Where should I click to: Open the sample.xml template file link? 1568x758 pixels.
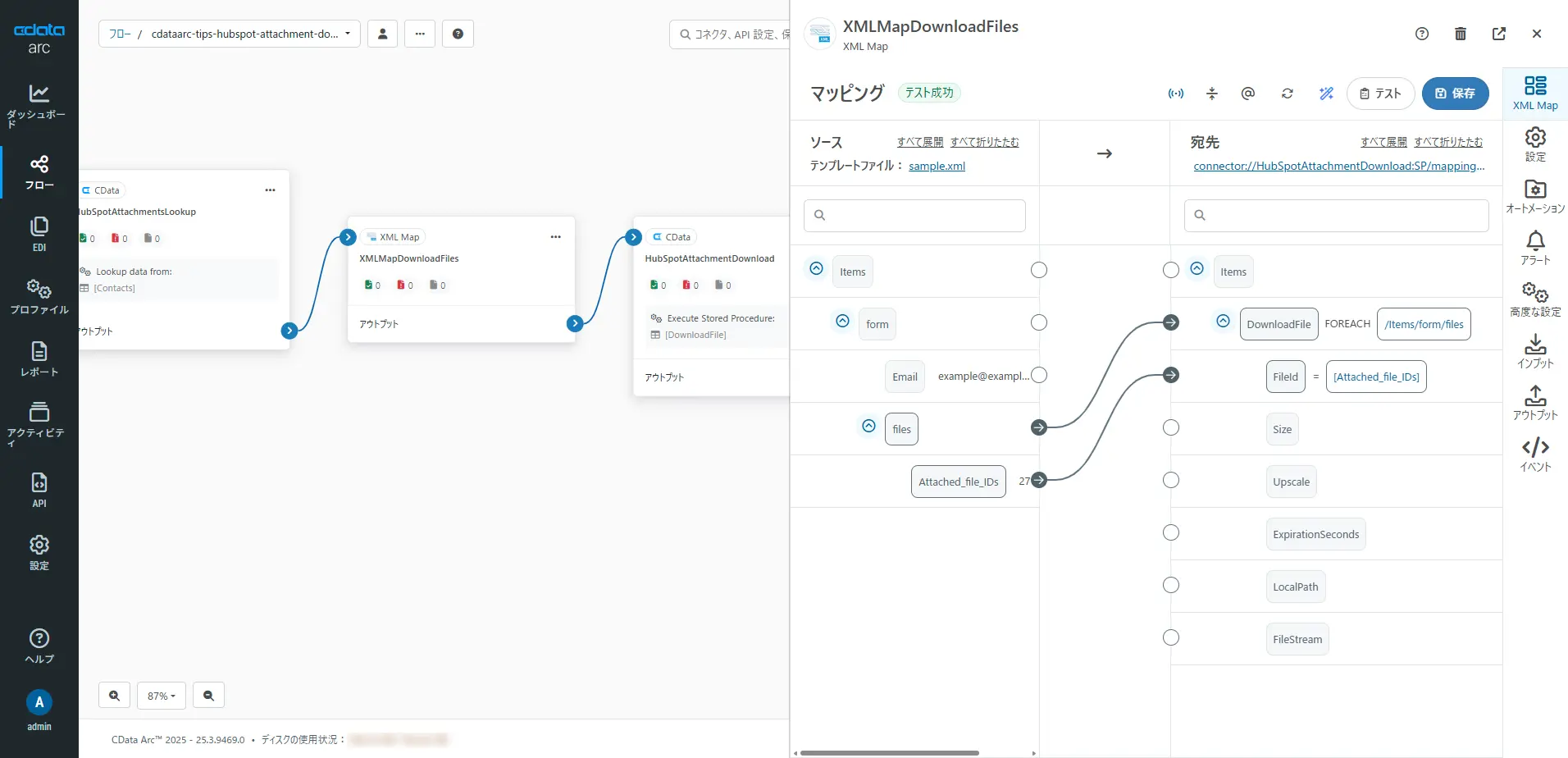(x=937, y=165)
